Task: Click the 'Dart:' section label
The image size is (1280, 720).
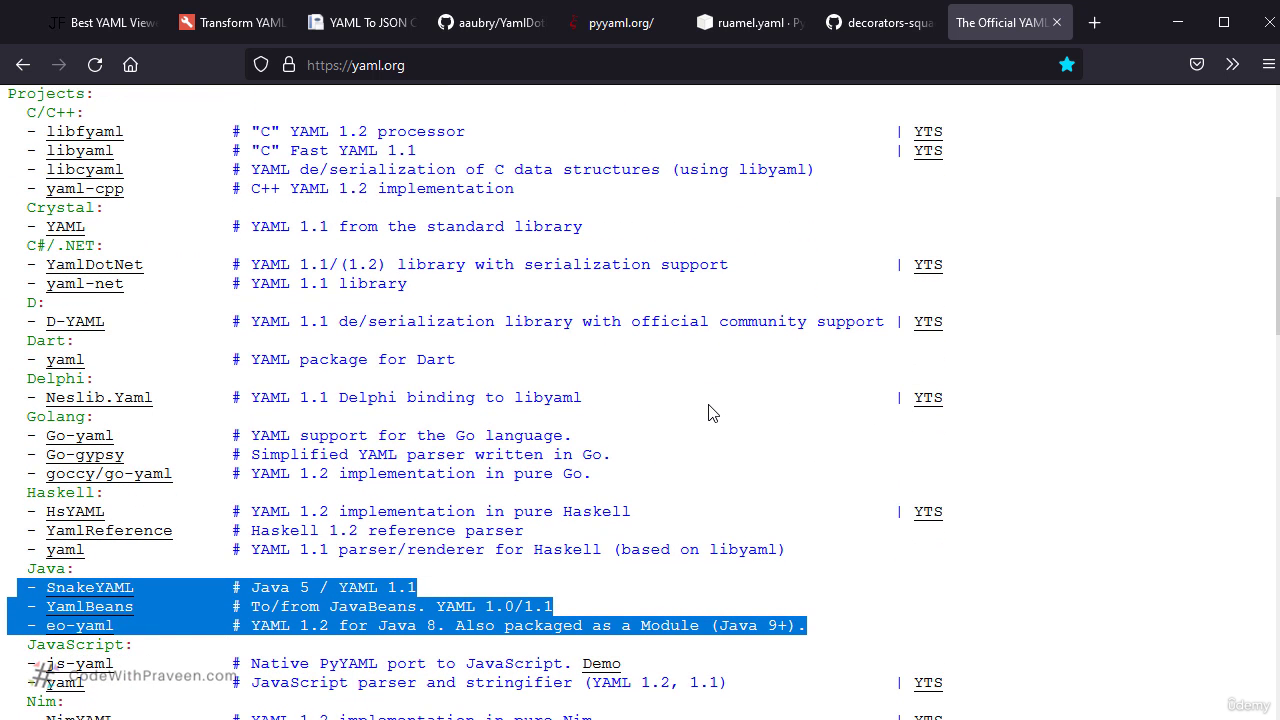Action: pos(51,341)
